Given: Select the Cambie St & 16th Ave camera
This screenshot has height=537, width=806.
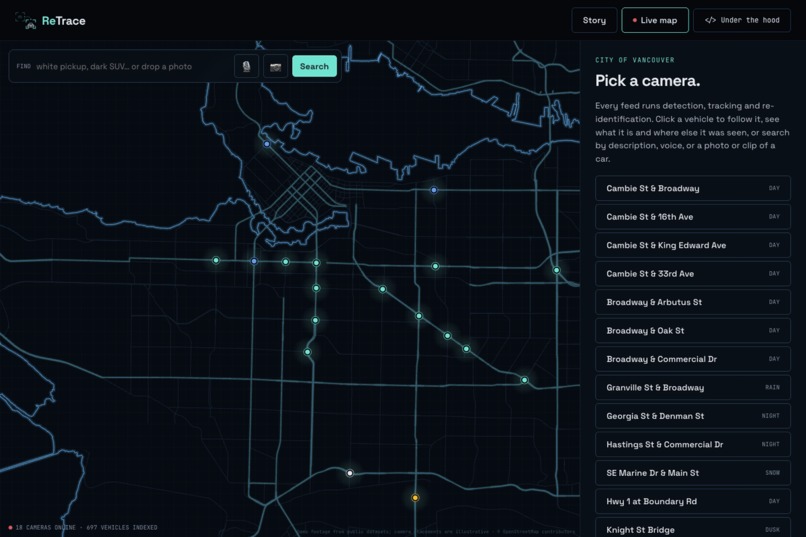Looking at the screenshot, I should (692, 217).
